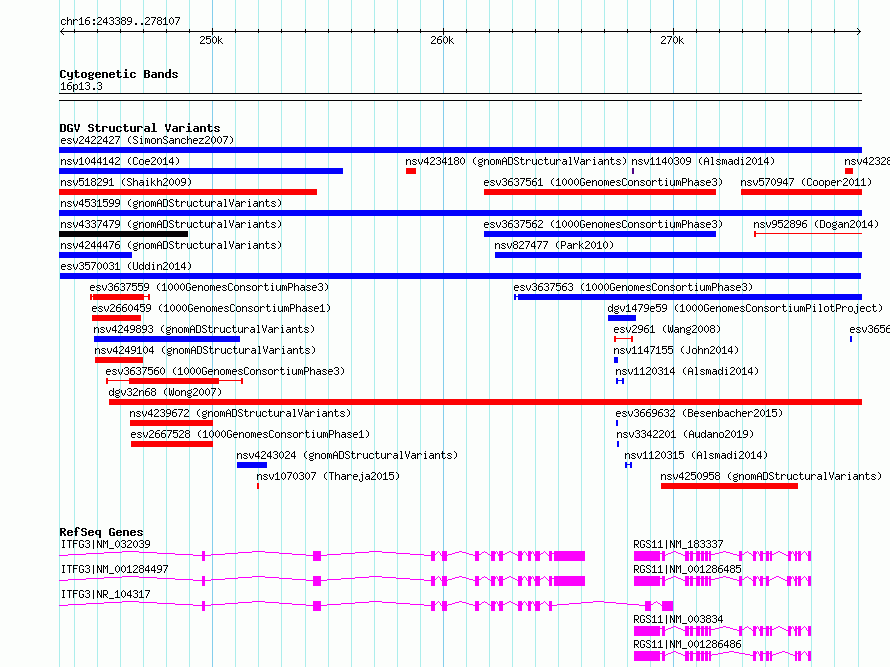Click the esv2422427 (SimonSanchez2007) variant label

[147, 140]
